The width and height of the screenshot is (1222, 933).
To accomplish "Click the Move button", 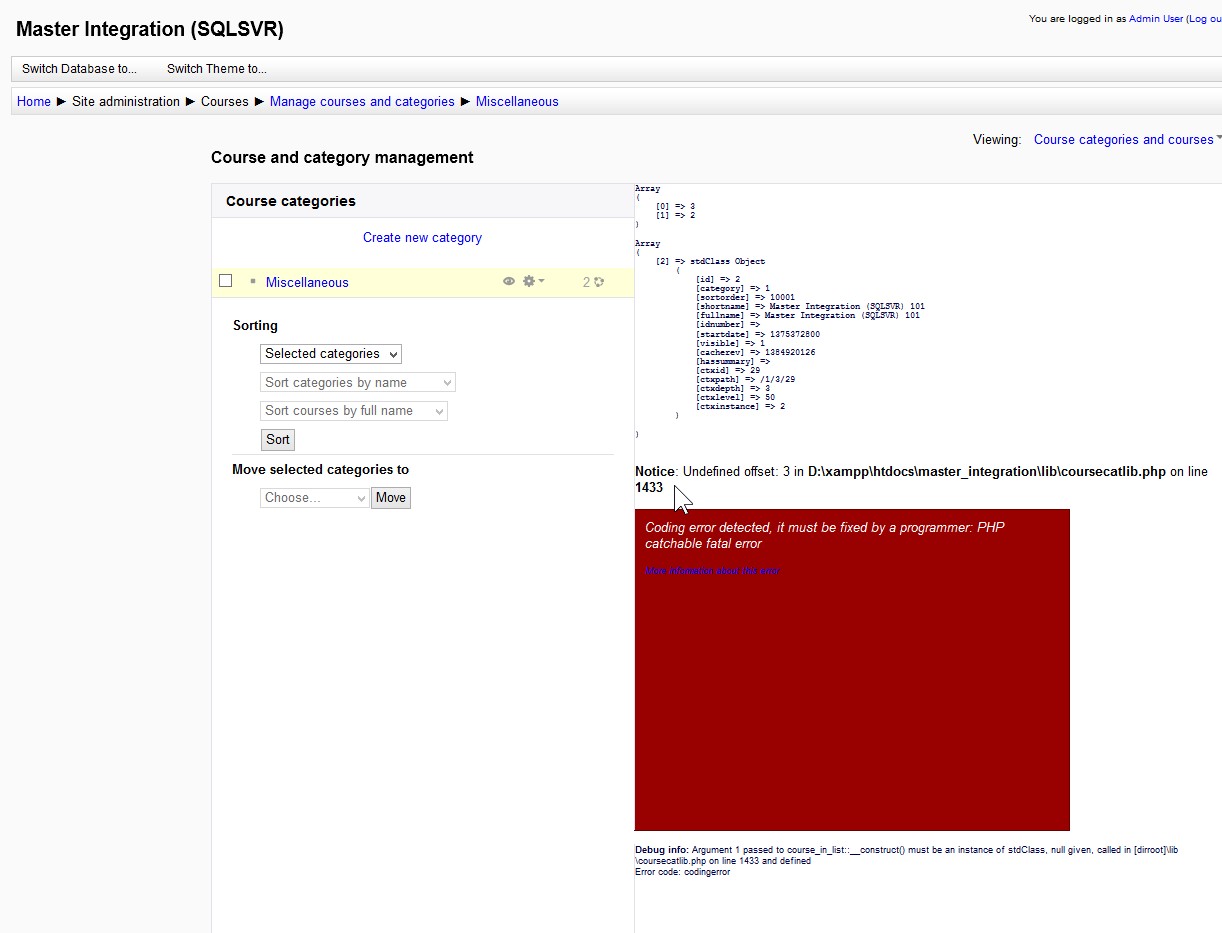I will click(391, 498).
